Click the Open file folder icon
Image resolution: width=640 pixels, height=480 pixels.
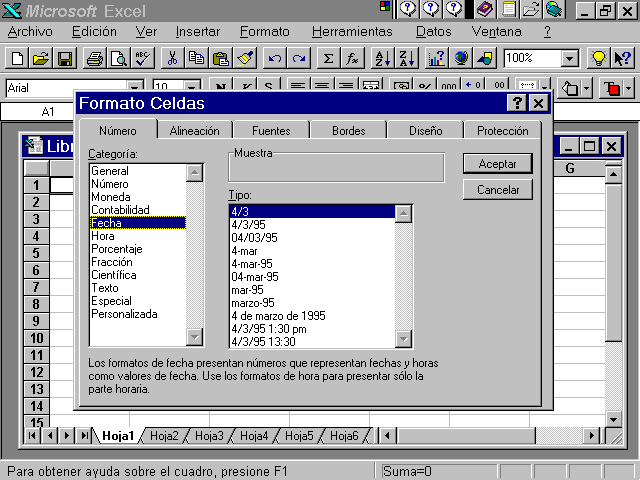click(41, 58)
